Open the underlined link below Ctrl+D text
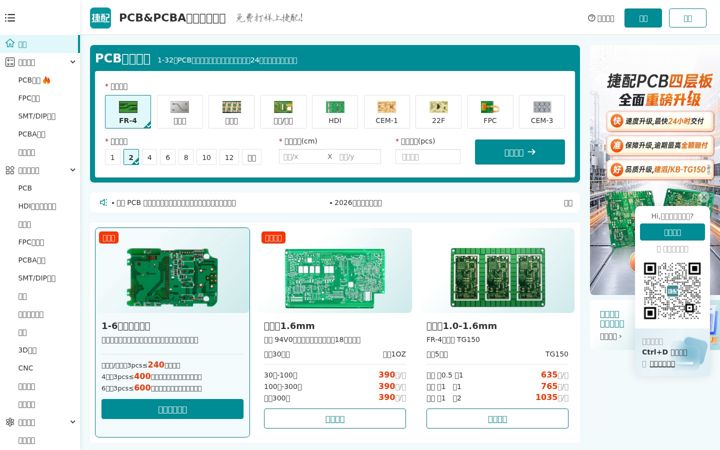 [662, 364]
